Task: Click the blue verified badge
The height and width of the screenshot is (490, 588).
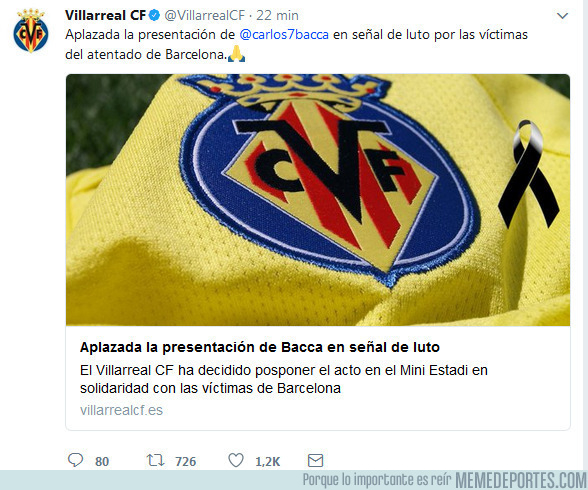Action: 154,15
